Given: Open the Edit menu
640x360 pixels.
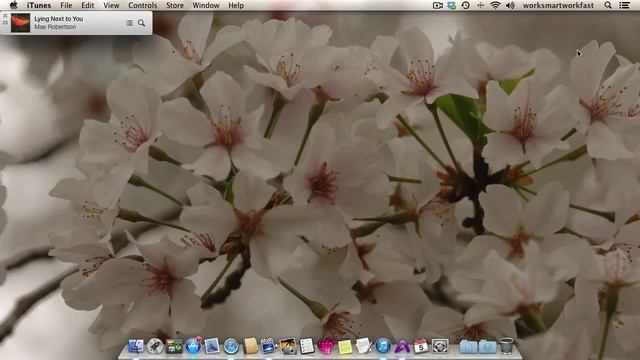Looking at the screenshot, I should [x=87, y=5].
